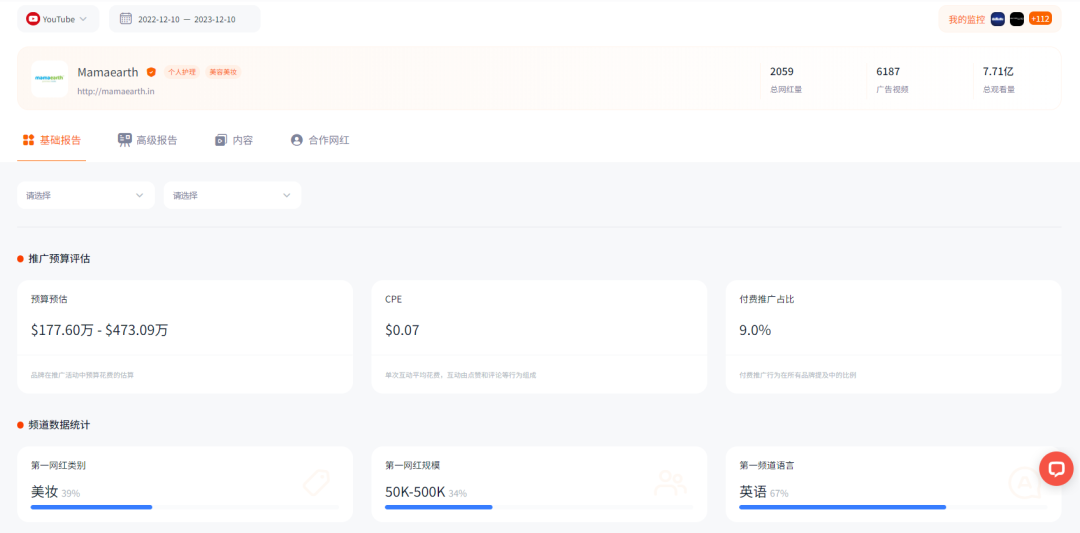
Task: Open the date range 2022-12-10 — 2023-12-10 field
Action: pyautogui.click(x=185, y=19)
